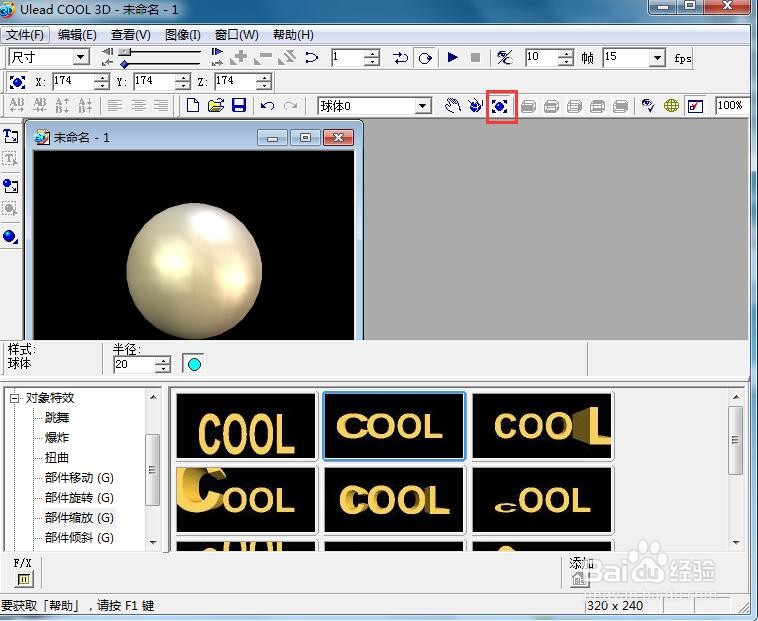Click the yellow globe icon
Image resolution: width=758 pixels, height=621 pixels.
[671, 105]
